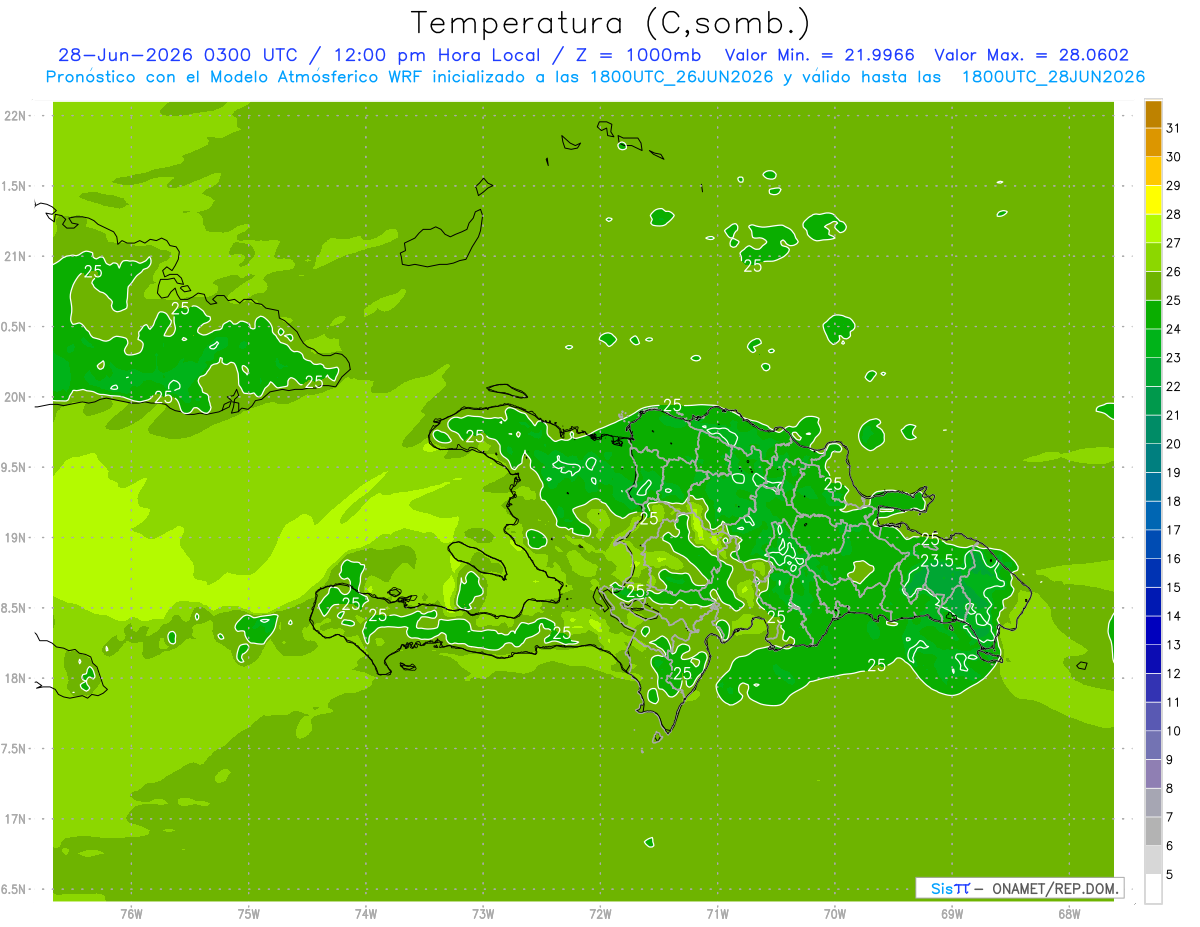
Task: Click the '19N' latitude axis label
Action: [15, 538]
